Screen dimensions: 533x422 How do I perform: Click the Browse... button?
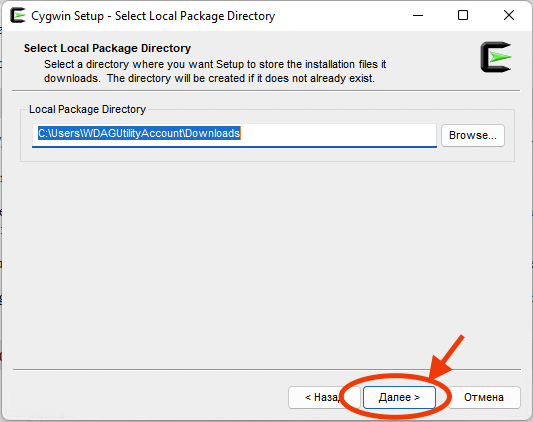click(x=472, y=135)
